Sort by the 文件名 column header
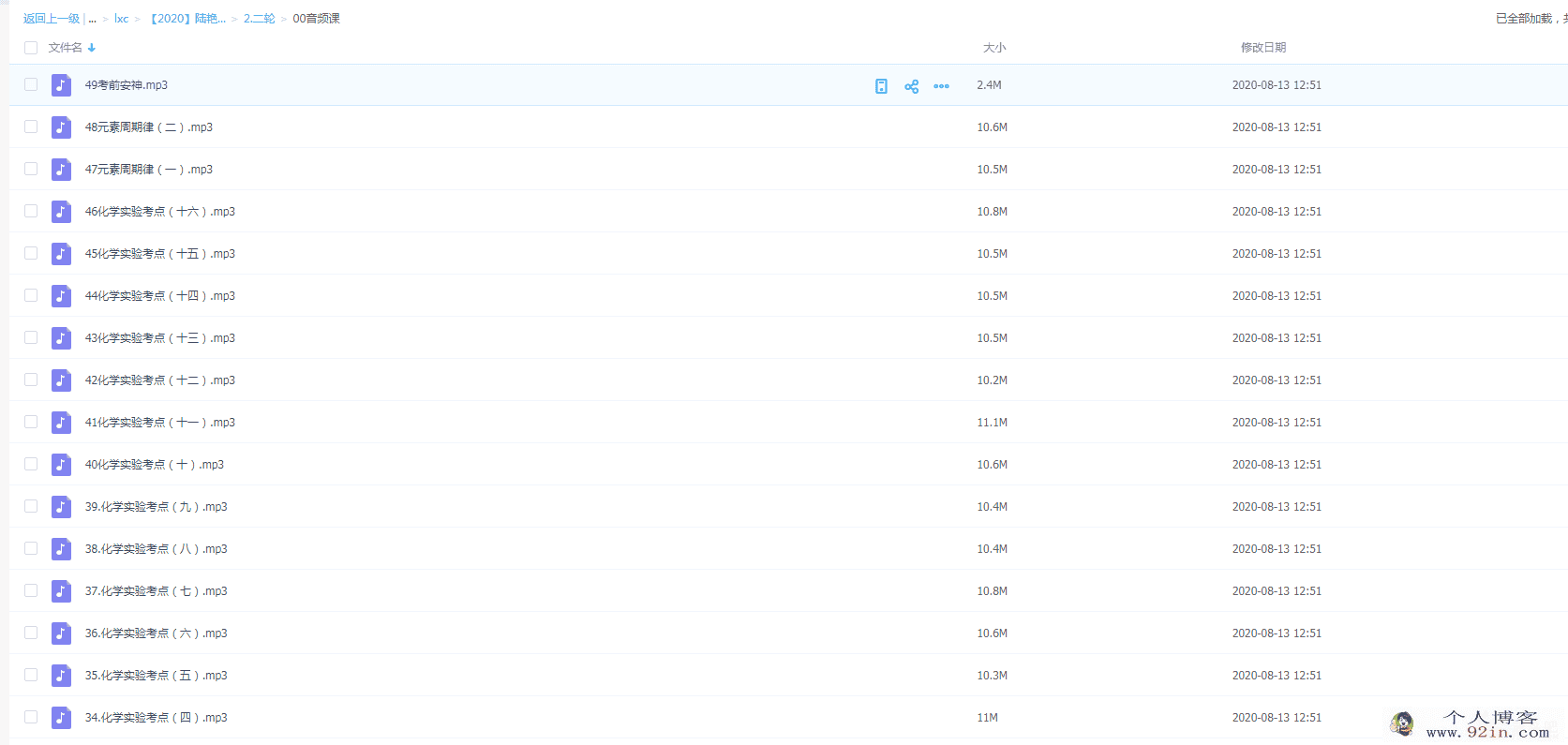This screenshot has width=1568, height=745. pyautogui.click(x=66, y=48)
